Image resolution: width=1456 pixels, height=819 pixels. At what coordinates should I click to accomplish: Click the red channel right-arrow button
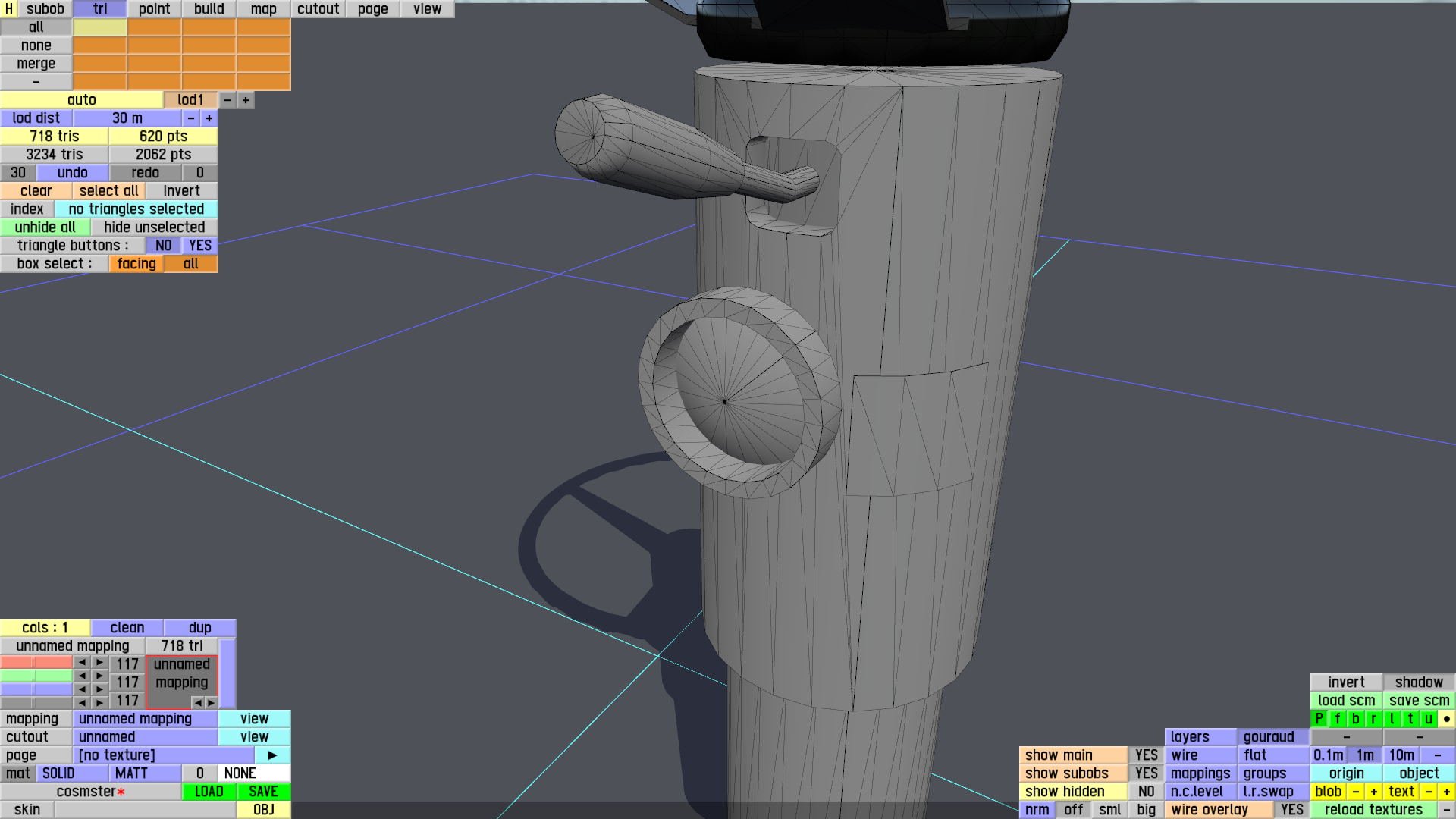(x=99, y=663)
